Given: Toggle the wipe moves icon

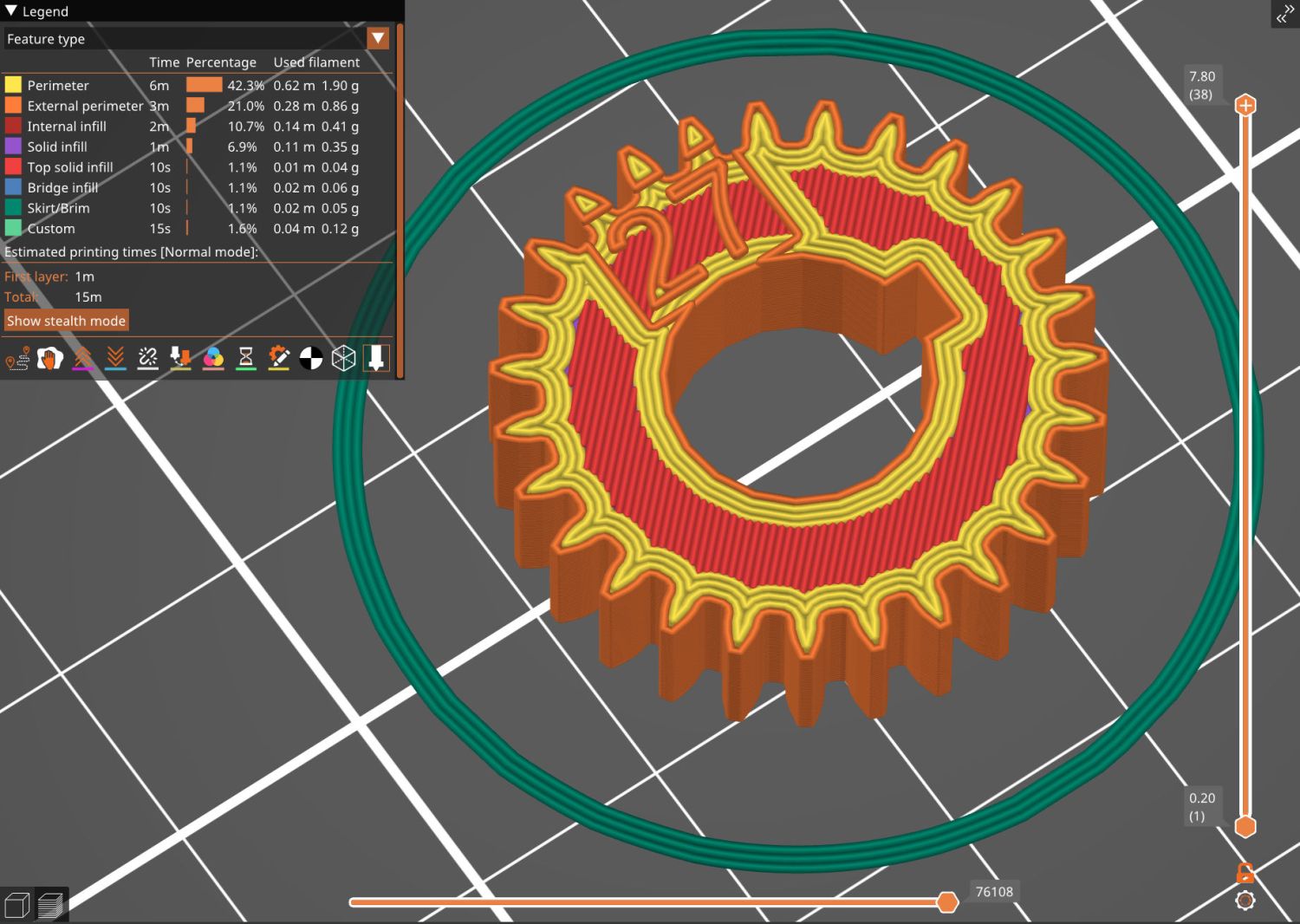Looking at the screenshot, I should coord(49,357).
